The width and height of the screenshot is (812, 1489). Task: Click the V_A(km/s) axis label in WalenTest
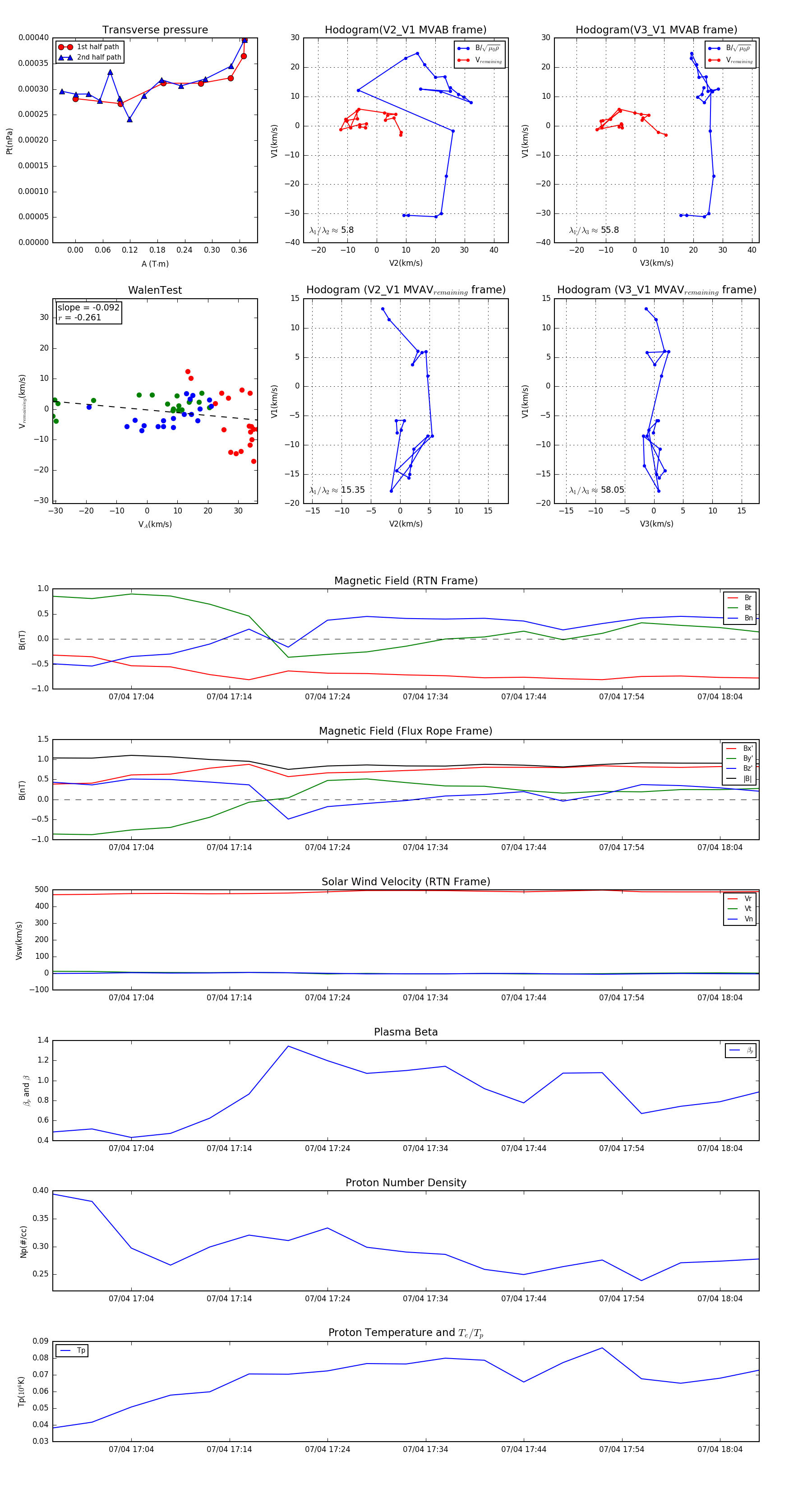tap(155, 524)
